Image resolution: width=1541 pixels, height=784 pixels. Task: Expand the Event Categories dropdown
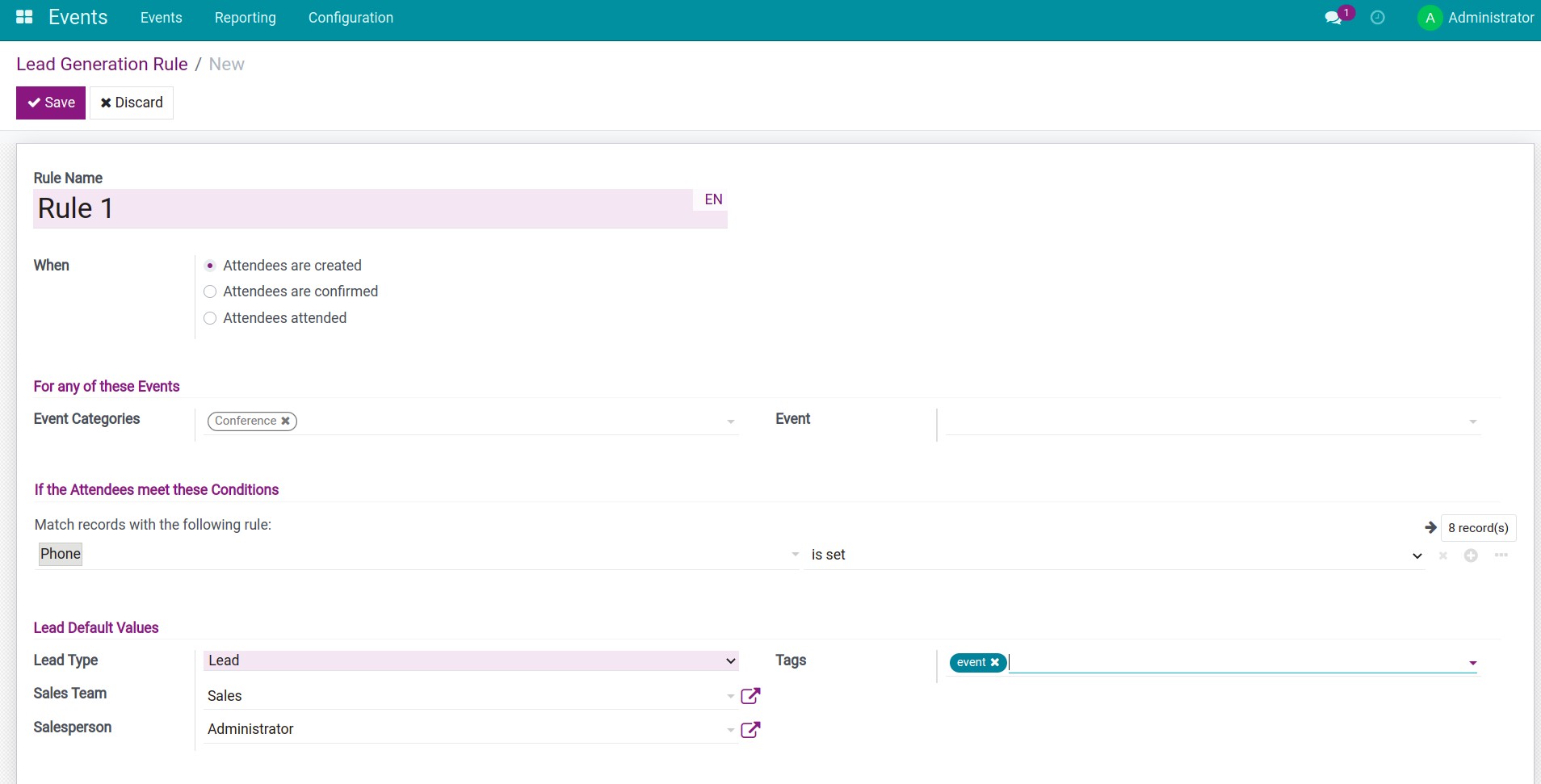730,421
